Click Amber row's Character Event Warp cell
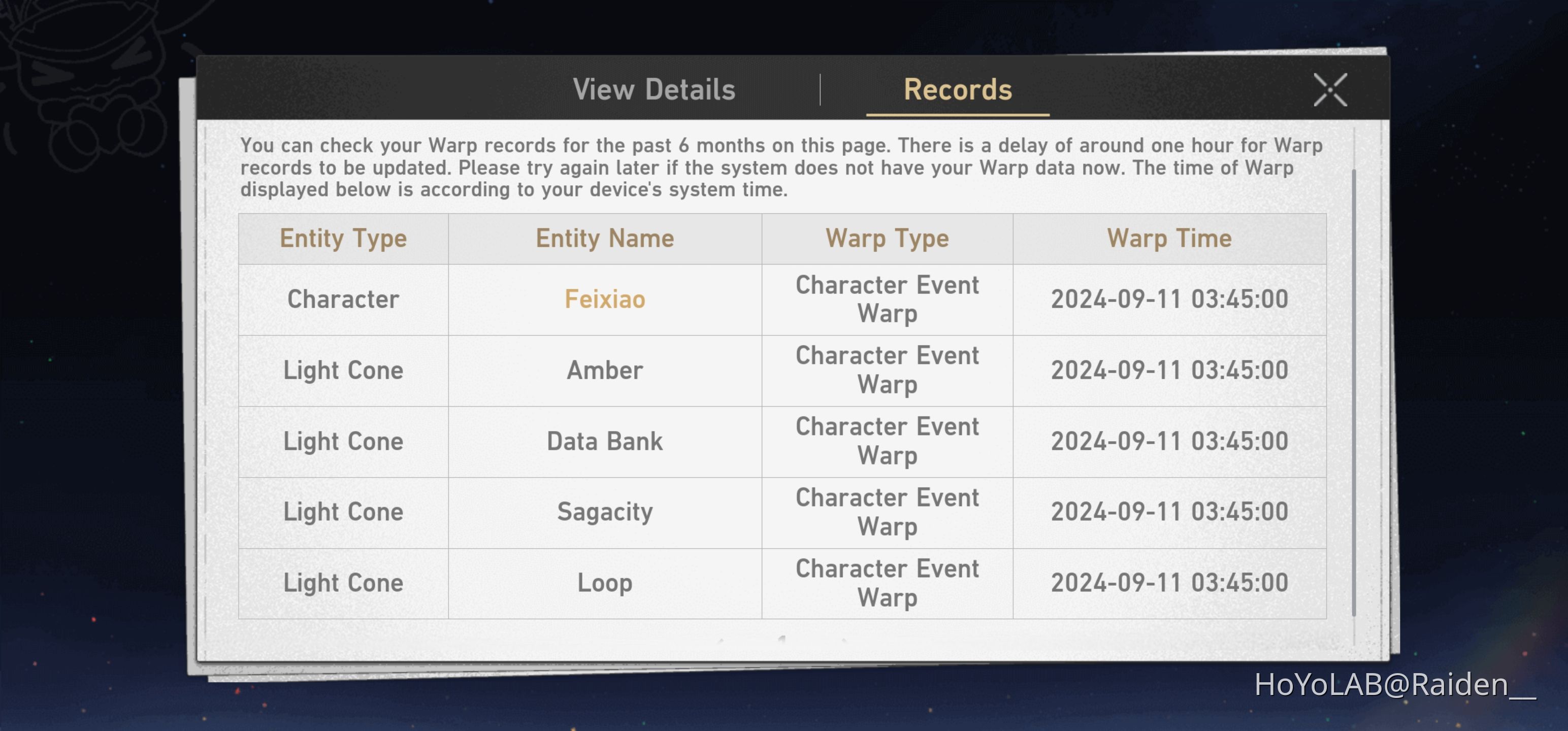 [x=887, y=370]
